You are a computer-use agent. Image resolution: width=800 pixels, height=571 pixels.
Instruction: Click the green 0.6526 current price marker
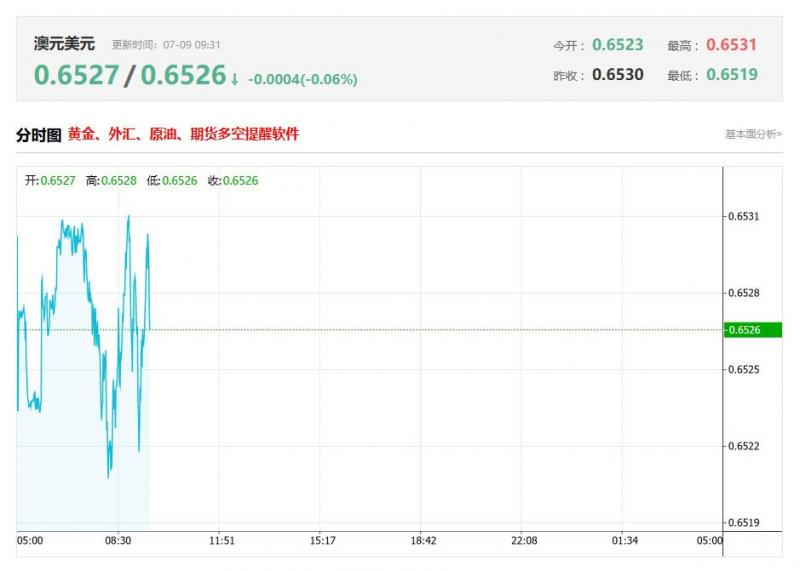[x=753, y=330]
